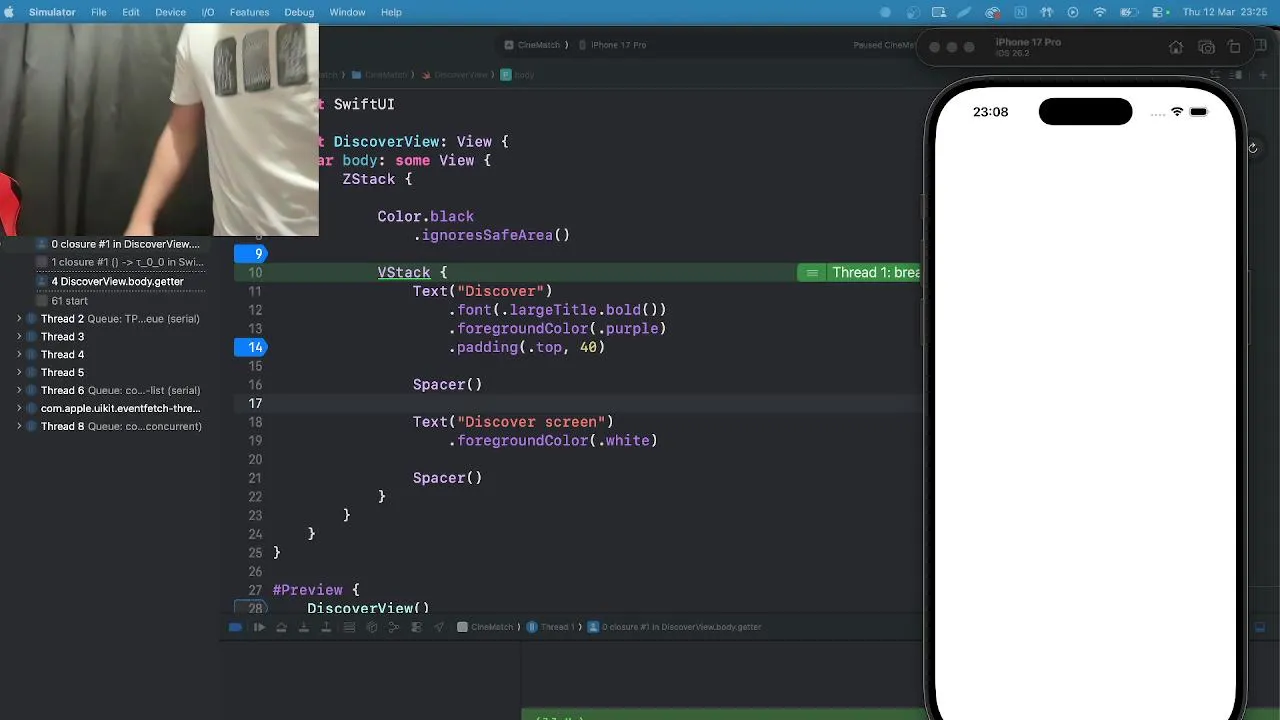
Task: Expand Thread 5 in debug navigator
Action: 19,373
